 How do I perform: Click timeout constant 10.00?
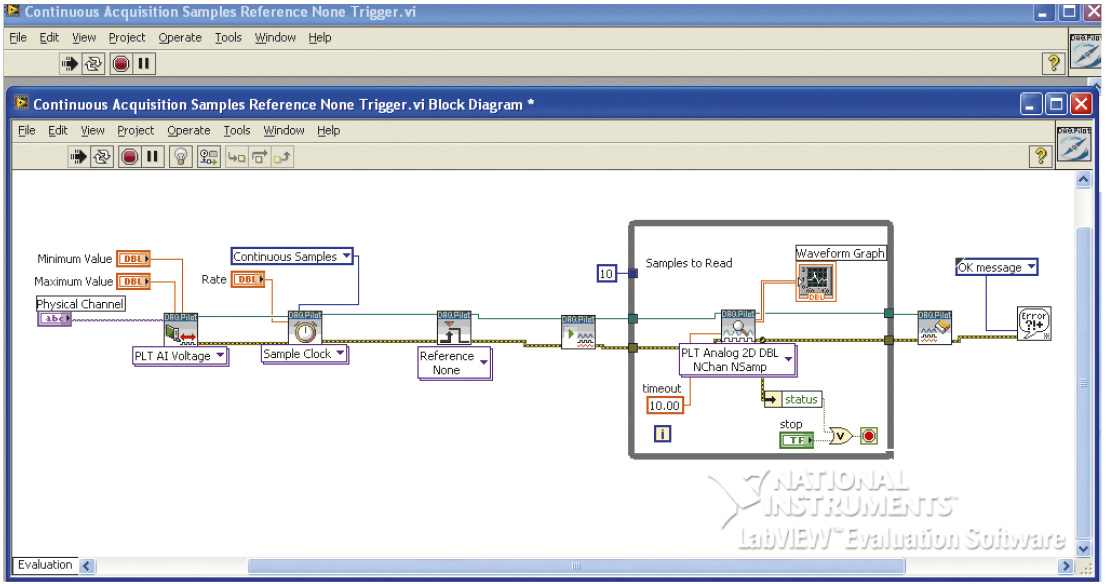tap(664, 406)
